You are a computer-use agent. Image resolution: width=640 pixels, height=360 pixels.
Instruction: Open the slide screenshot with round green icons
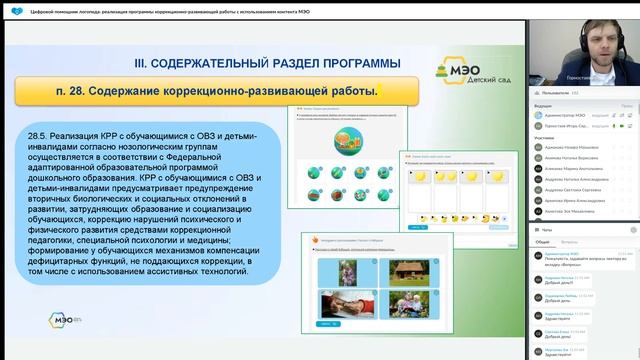(347, 157)
